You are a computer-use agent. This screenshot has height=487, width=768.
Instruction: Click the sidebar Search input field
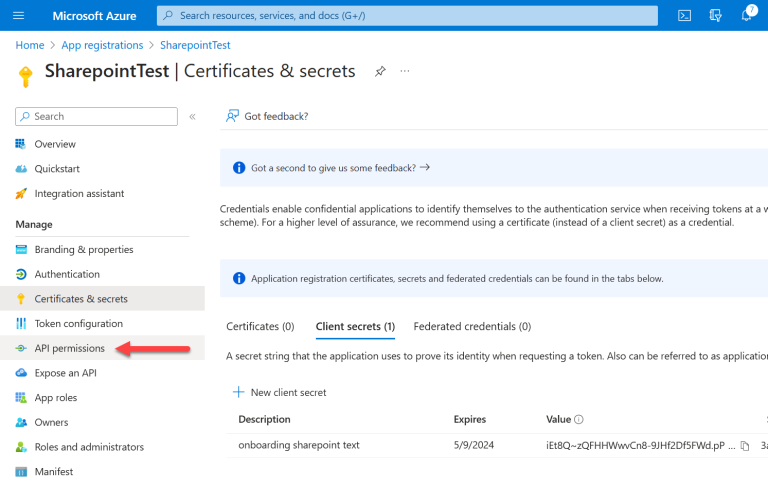pos(97,117)
